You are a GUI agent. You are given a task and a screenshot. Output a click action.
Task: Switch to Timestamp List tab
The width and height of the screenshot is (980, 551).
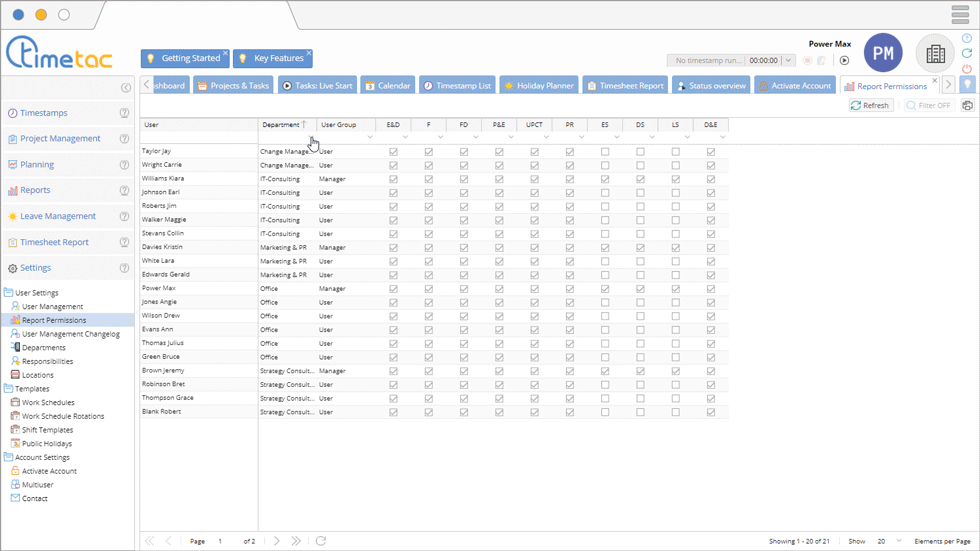(458, 86)
